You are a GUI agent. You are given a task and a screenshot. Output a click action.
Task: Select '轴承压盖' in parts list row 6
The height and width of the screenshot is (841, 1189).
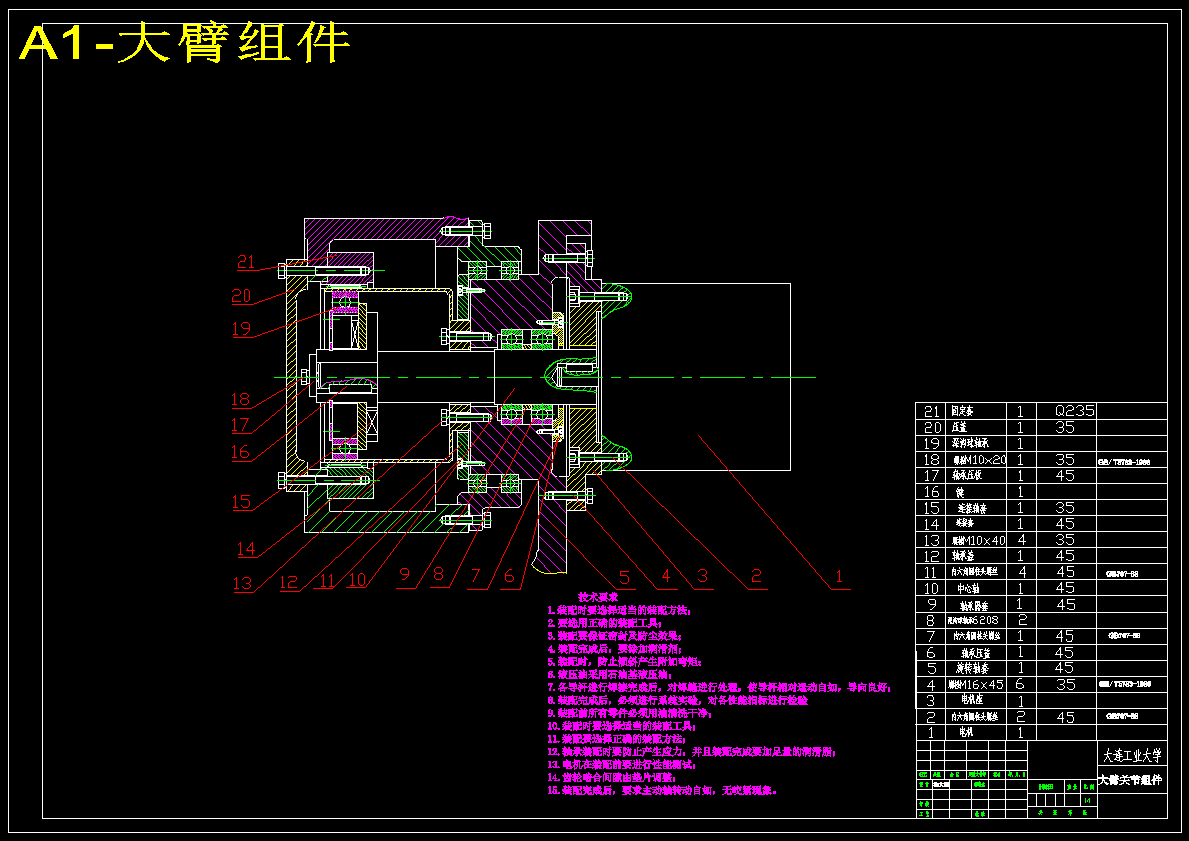[976, 653]
